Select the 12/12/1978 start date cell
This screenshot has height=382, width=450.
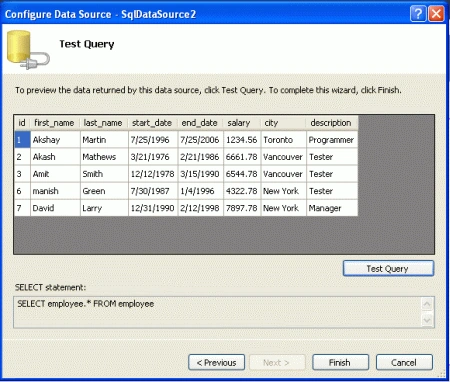pos(153,174)
